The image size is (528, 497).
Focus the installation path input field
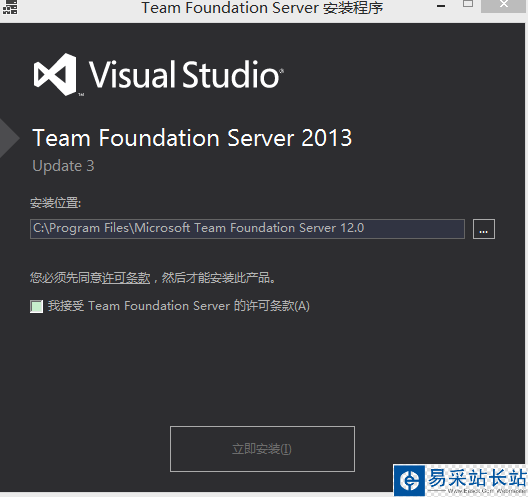pyautogui.click(x=248, y=229)
